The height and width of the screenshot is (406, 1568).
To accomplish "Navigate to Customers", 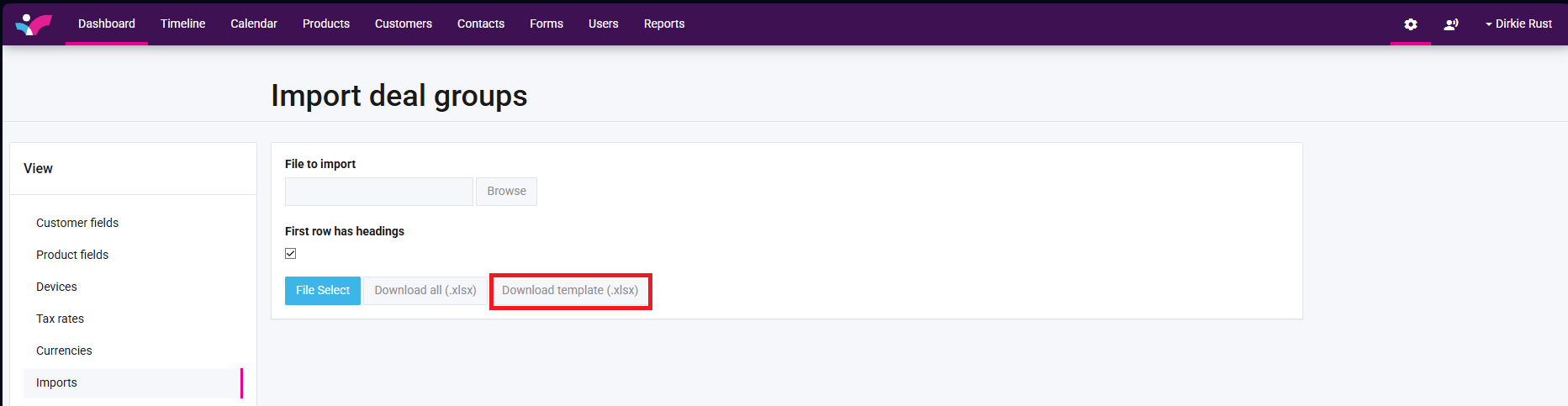I will [404, 24].
